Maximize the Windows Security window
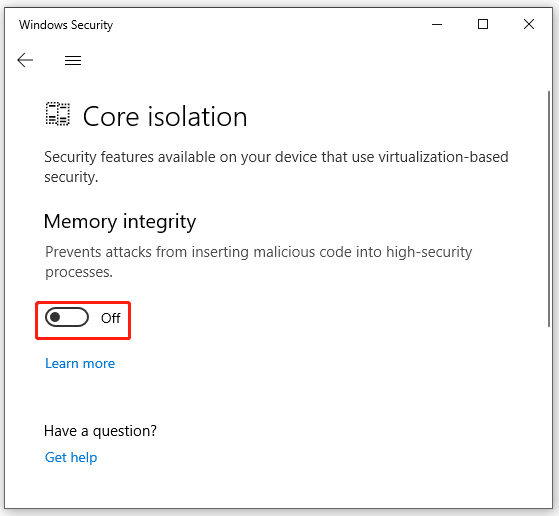 [483, 24]
